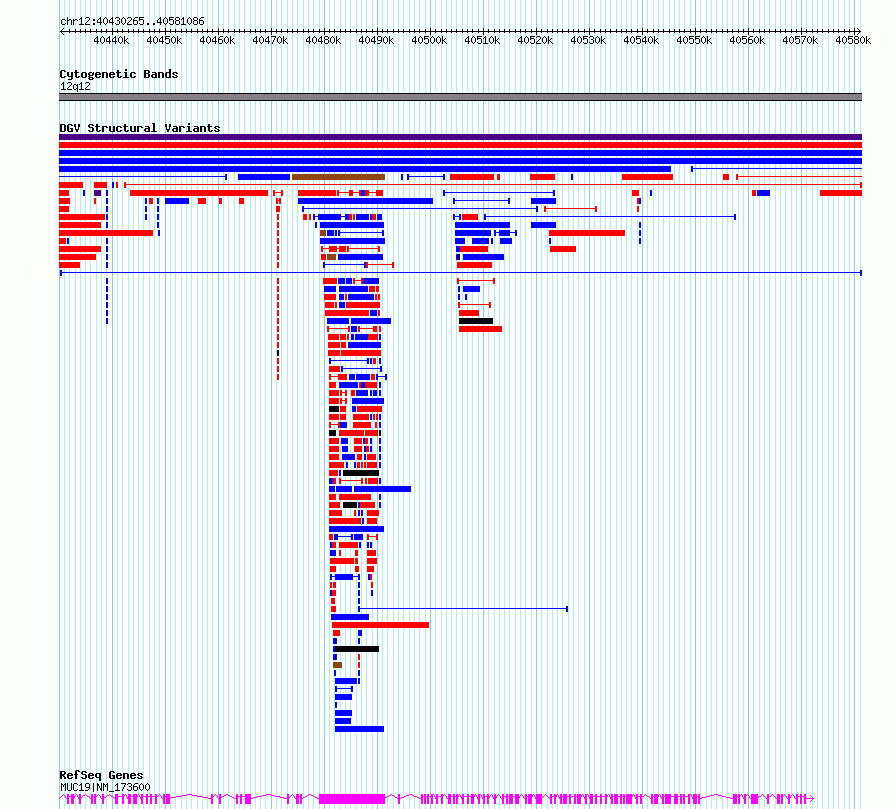Click the 40550k ruler tick label

pyautogui.click(x=694, y=40)
